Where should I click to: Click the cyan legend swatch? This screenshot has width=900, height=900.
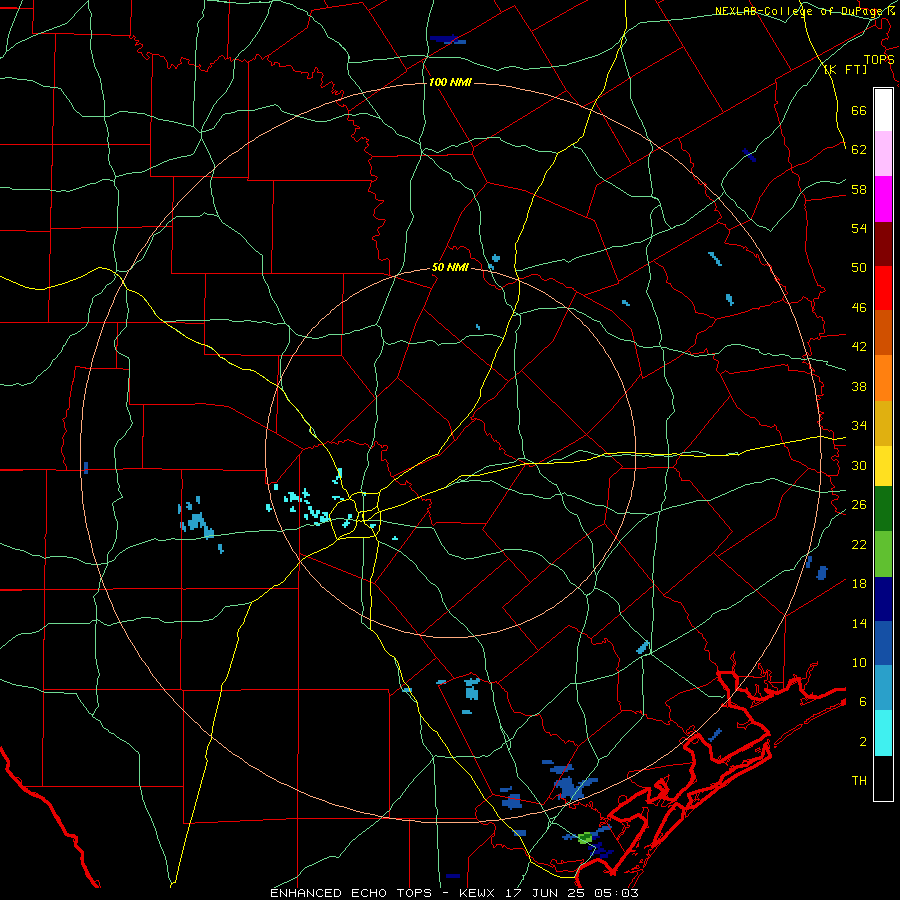tap(883, 733)
